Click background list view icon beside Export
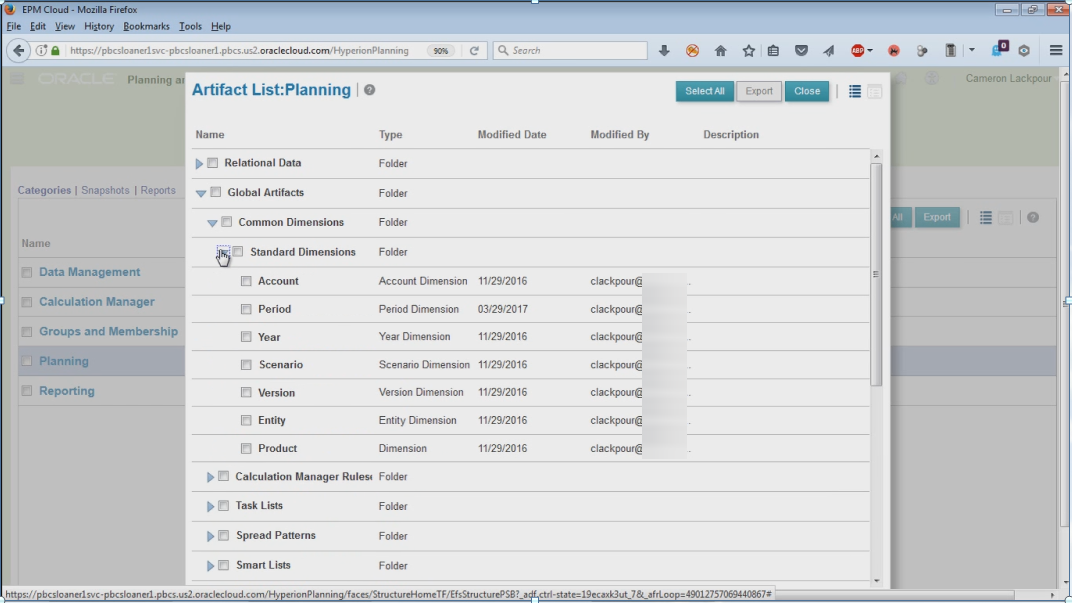The width and height of the screenshot is (1072, 603). click(x=985, y=217)
